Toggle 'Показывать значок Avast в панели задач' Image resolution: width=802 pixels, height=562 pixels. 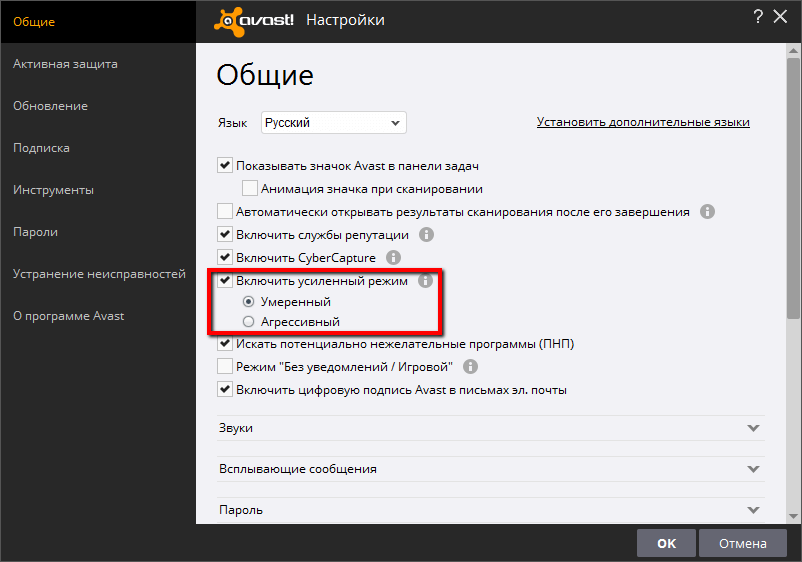coord(225,166)
